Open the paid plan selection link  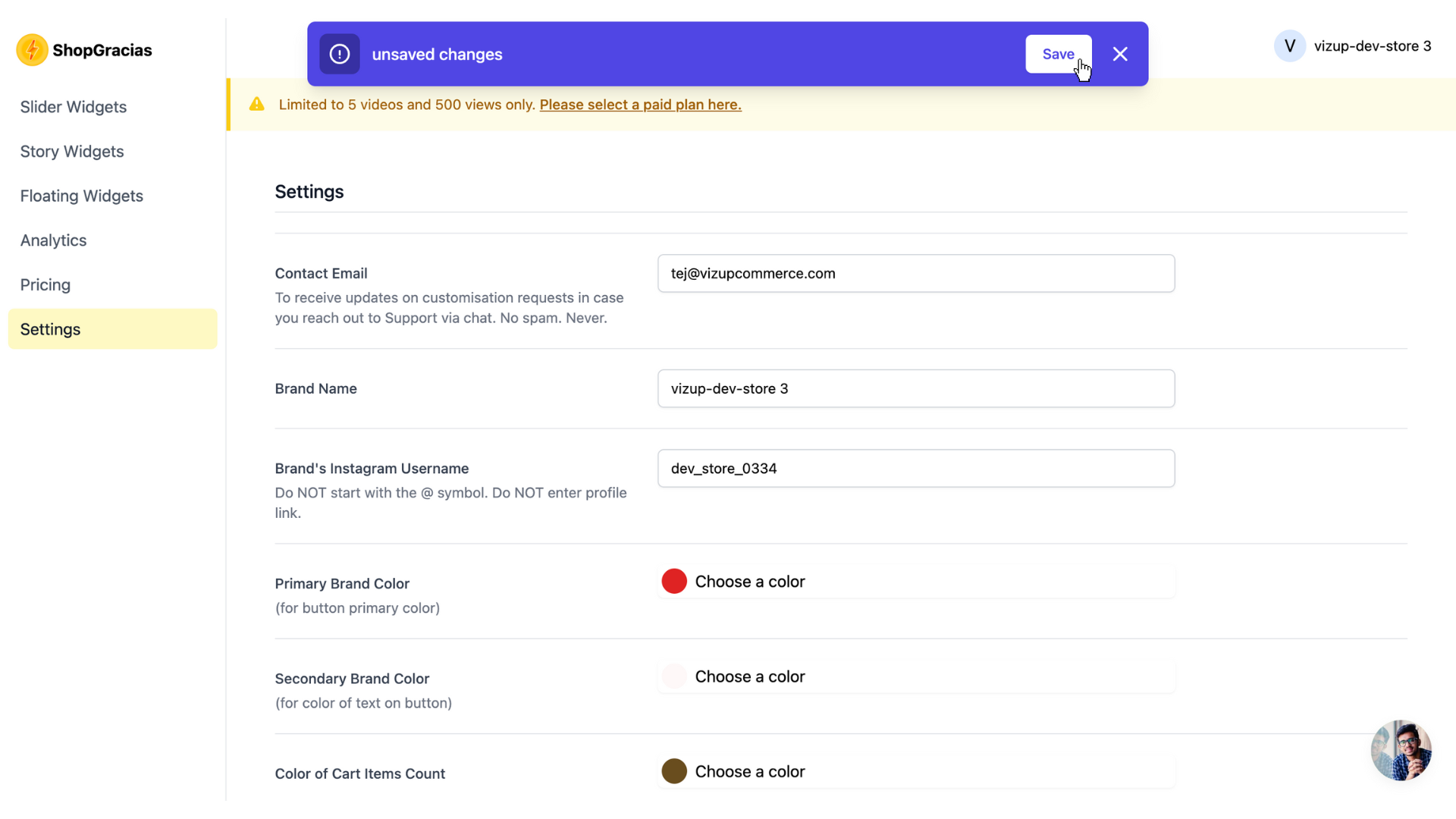point(640,105)
